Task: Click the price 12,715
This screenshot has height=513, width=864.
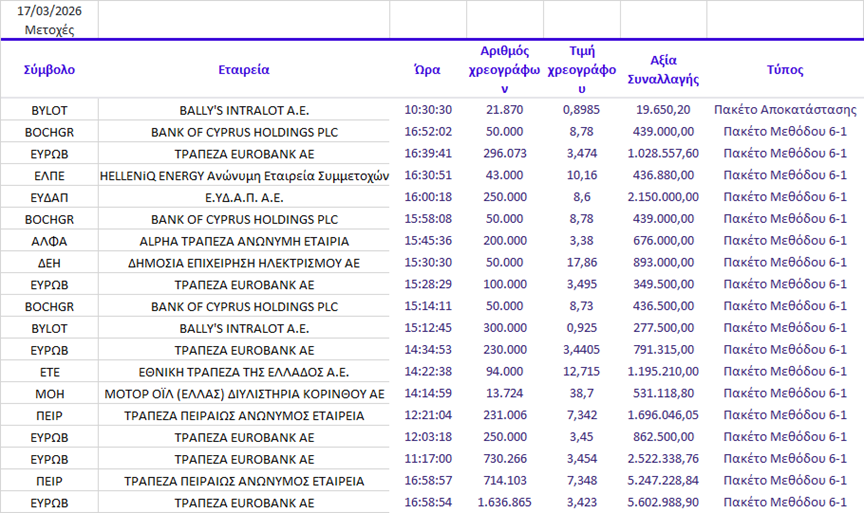Action: [x=581, y=371]
